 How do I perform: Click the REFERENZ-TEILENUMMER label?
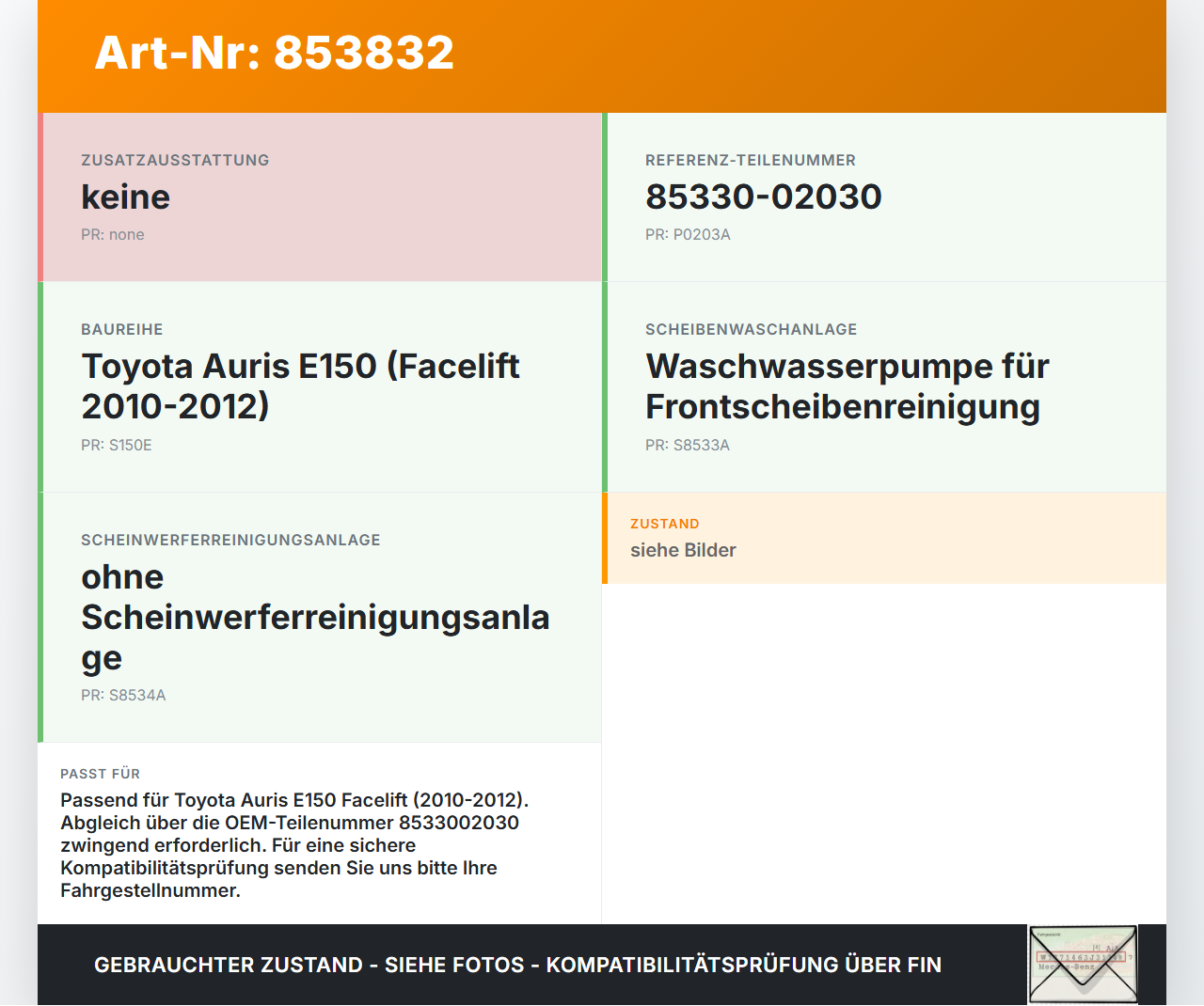click(751, 160)
